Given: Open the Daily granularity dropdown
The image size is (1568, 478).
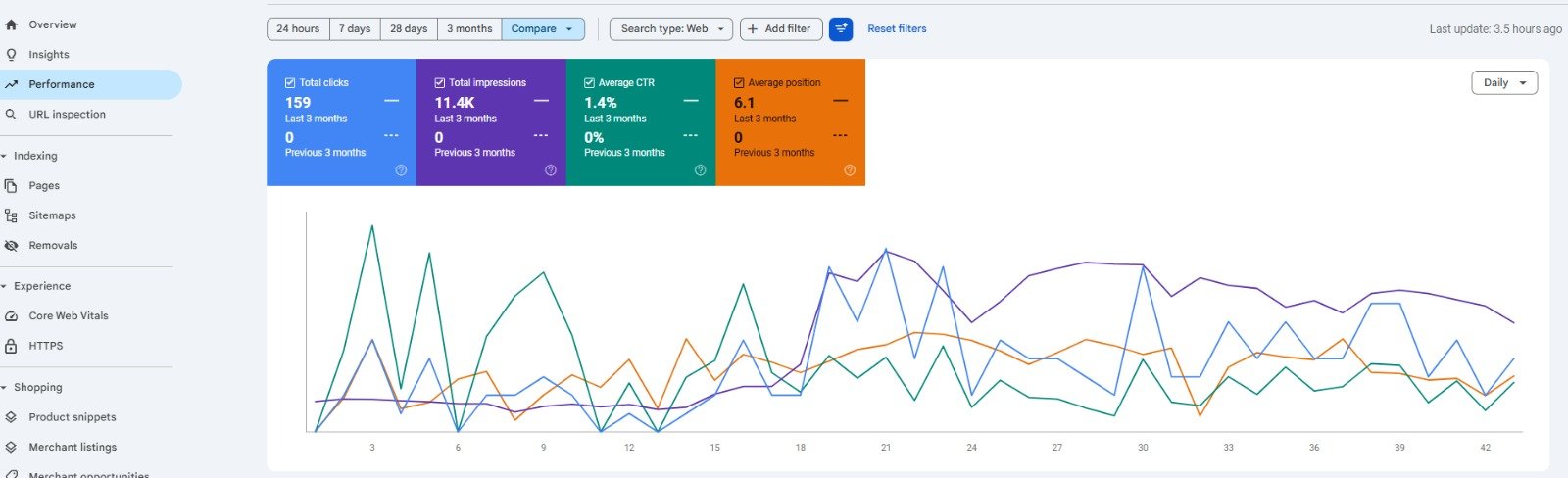Looking at the screenshot, I should 1504,83.
